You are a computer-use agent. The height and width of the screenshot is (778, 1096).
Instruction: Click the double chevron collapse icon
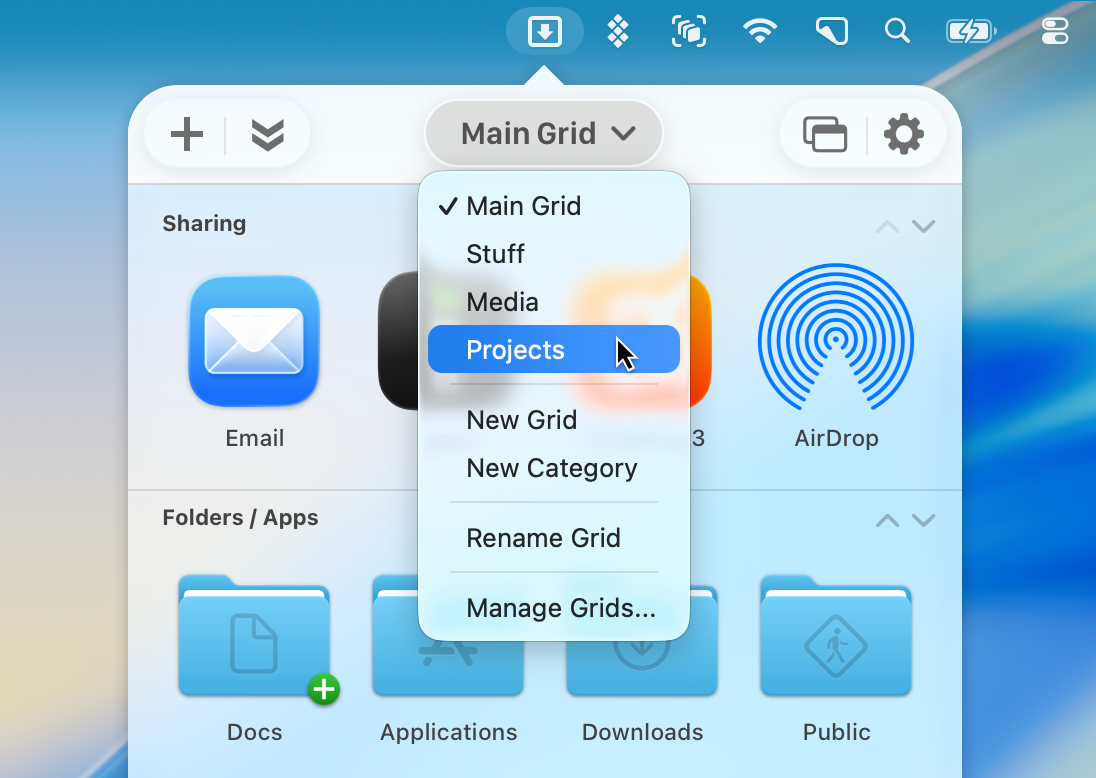pos(267,134)
